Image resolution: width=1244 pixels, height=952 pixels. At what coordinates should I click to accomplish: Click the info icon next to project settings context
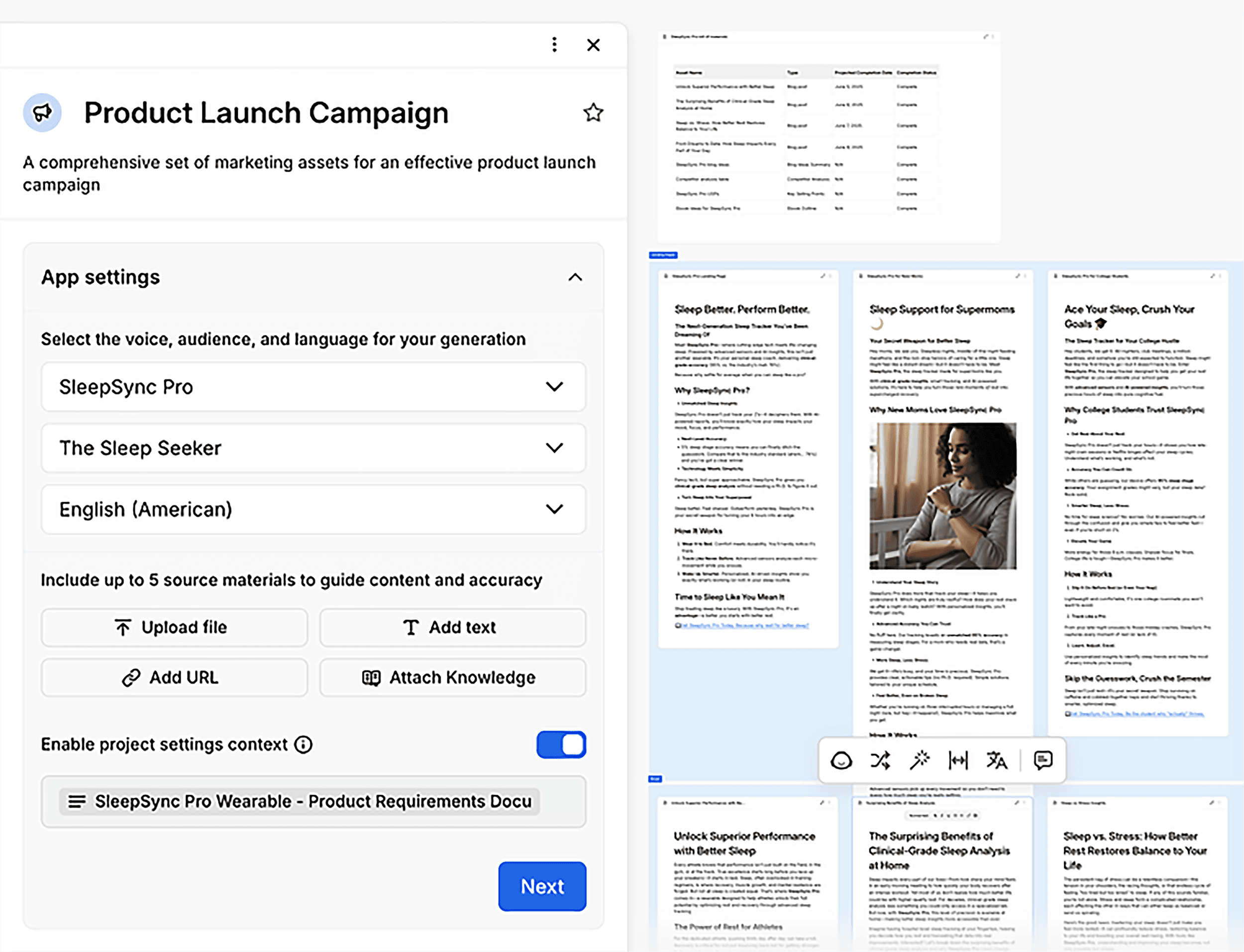[304, 744]
